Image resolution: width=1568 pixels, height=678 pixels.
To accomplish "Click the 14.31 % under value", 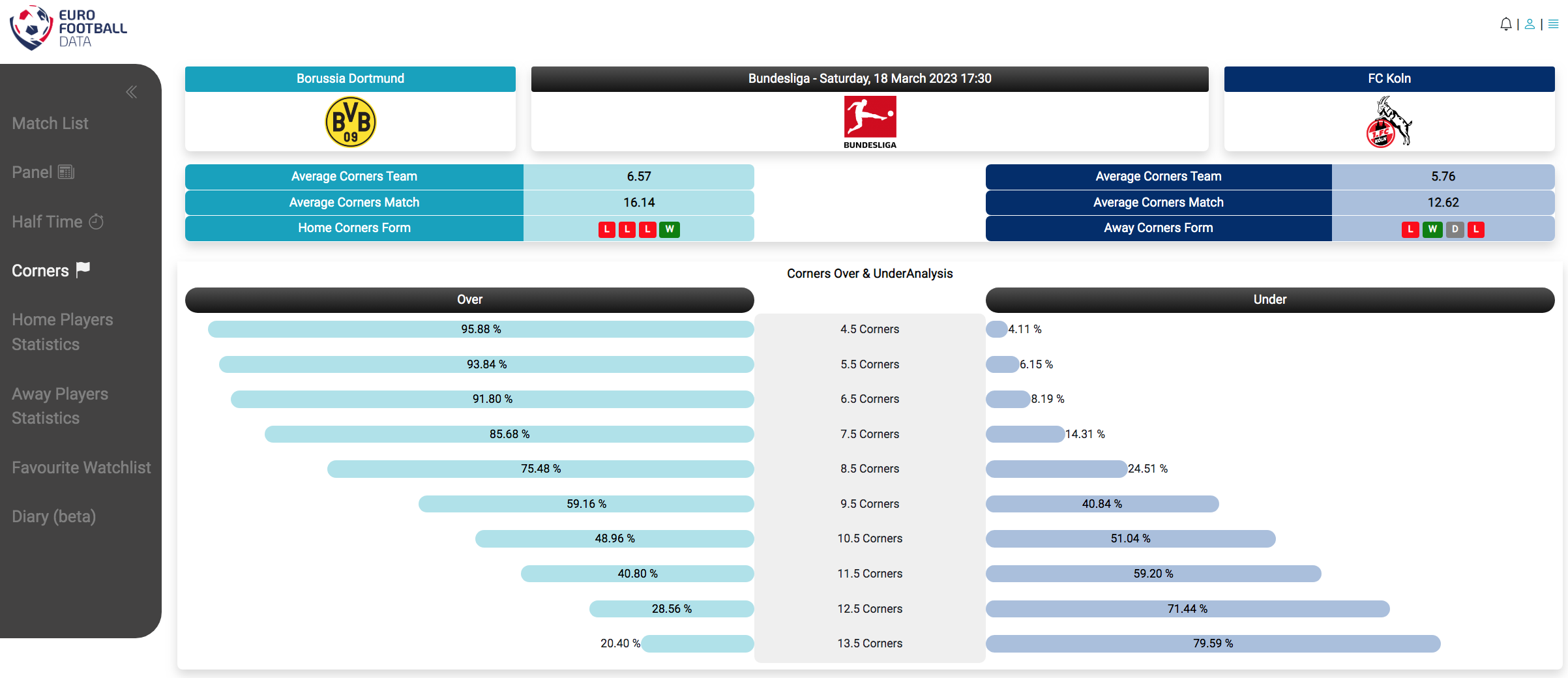I will pos(1085,434).
